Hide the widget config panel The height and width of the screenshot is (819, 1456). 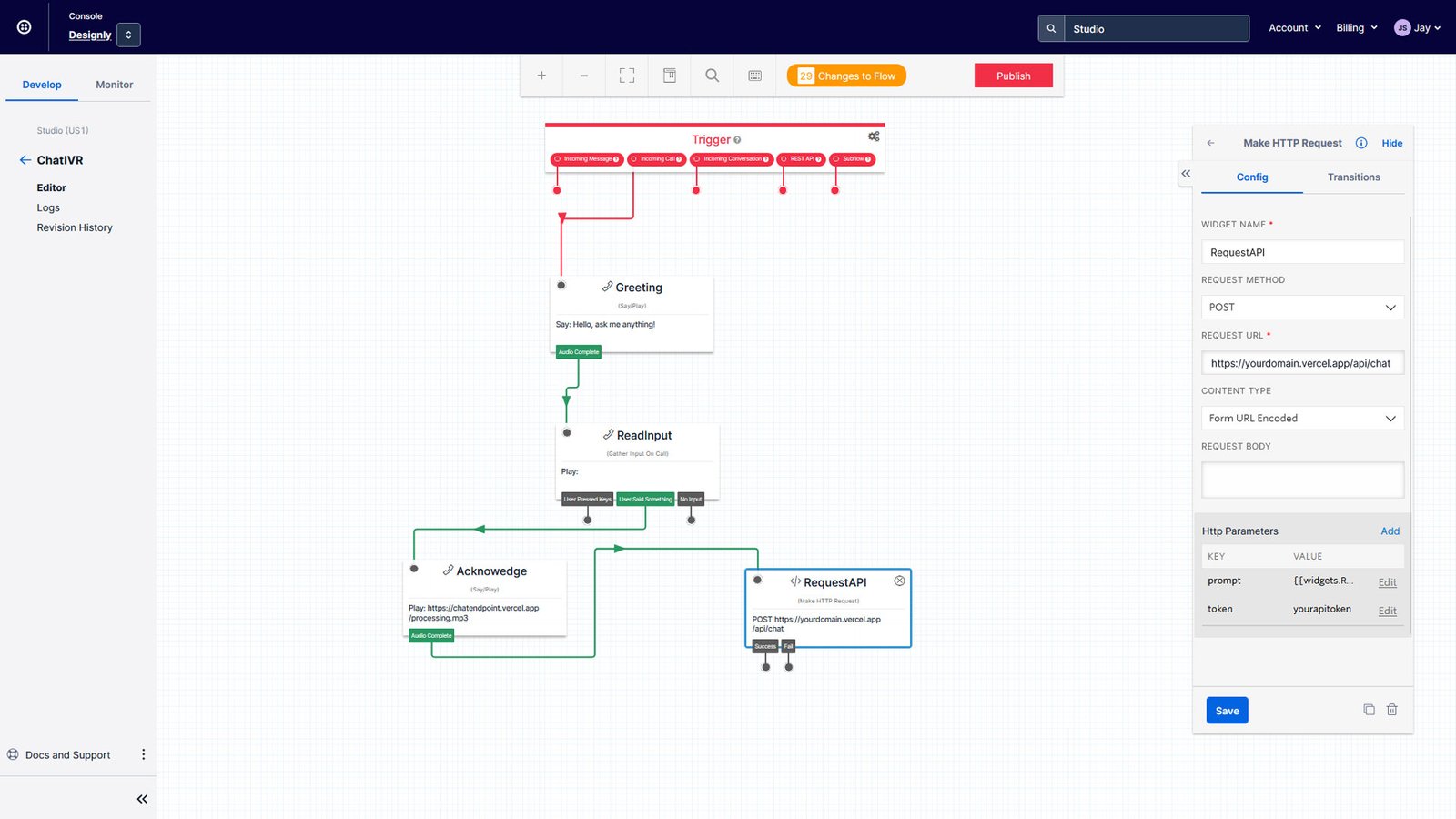tap(1391, 143)
